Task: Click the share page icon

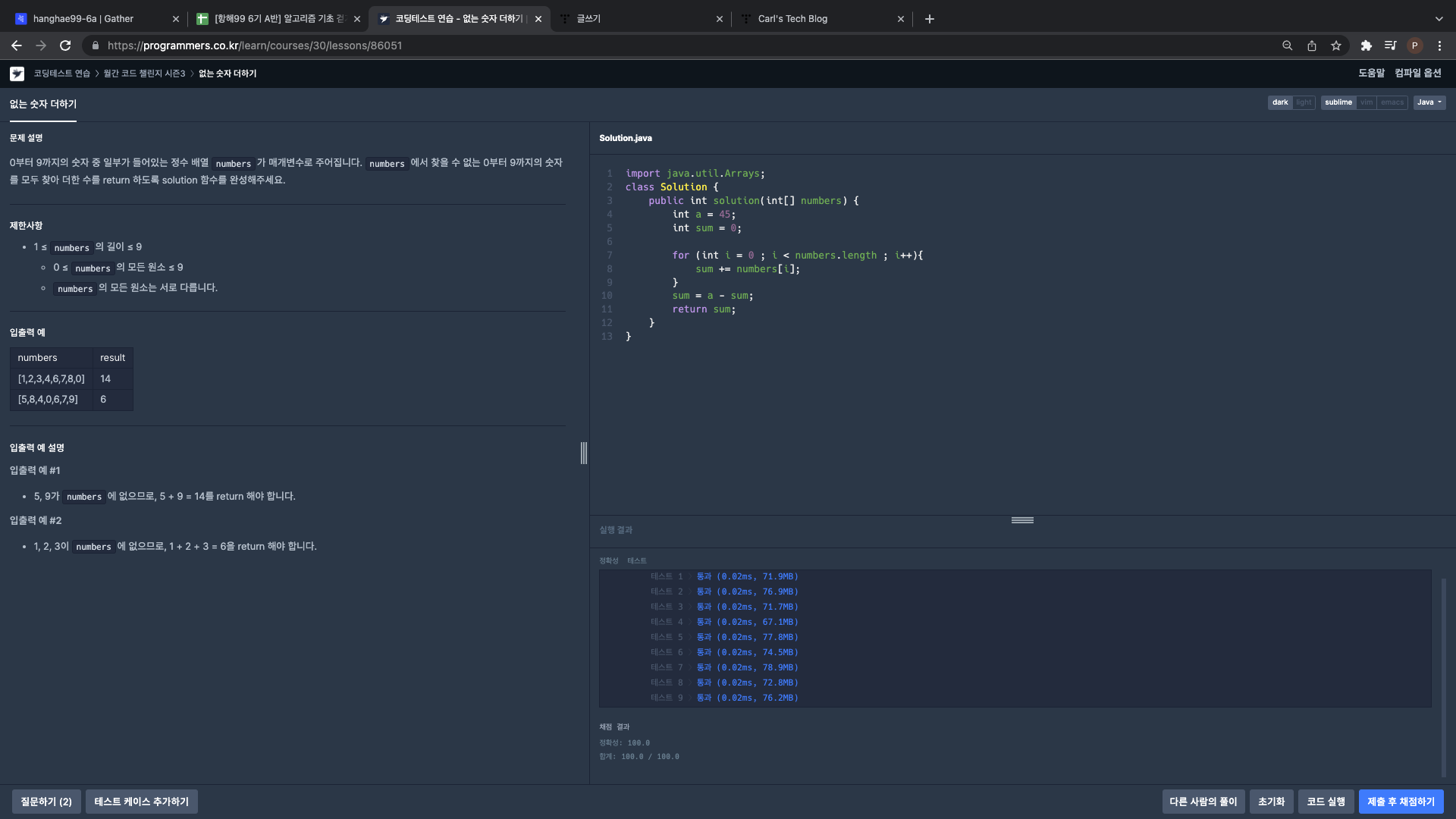Action: click(x=1312, y=45)
